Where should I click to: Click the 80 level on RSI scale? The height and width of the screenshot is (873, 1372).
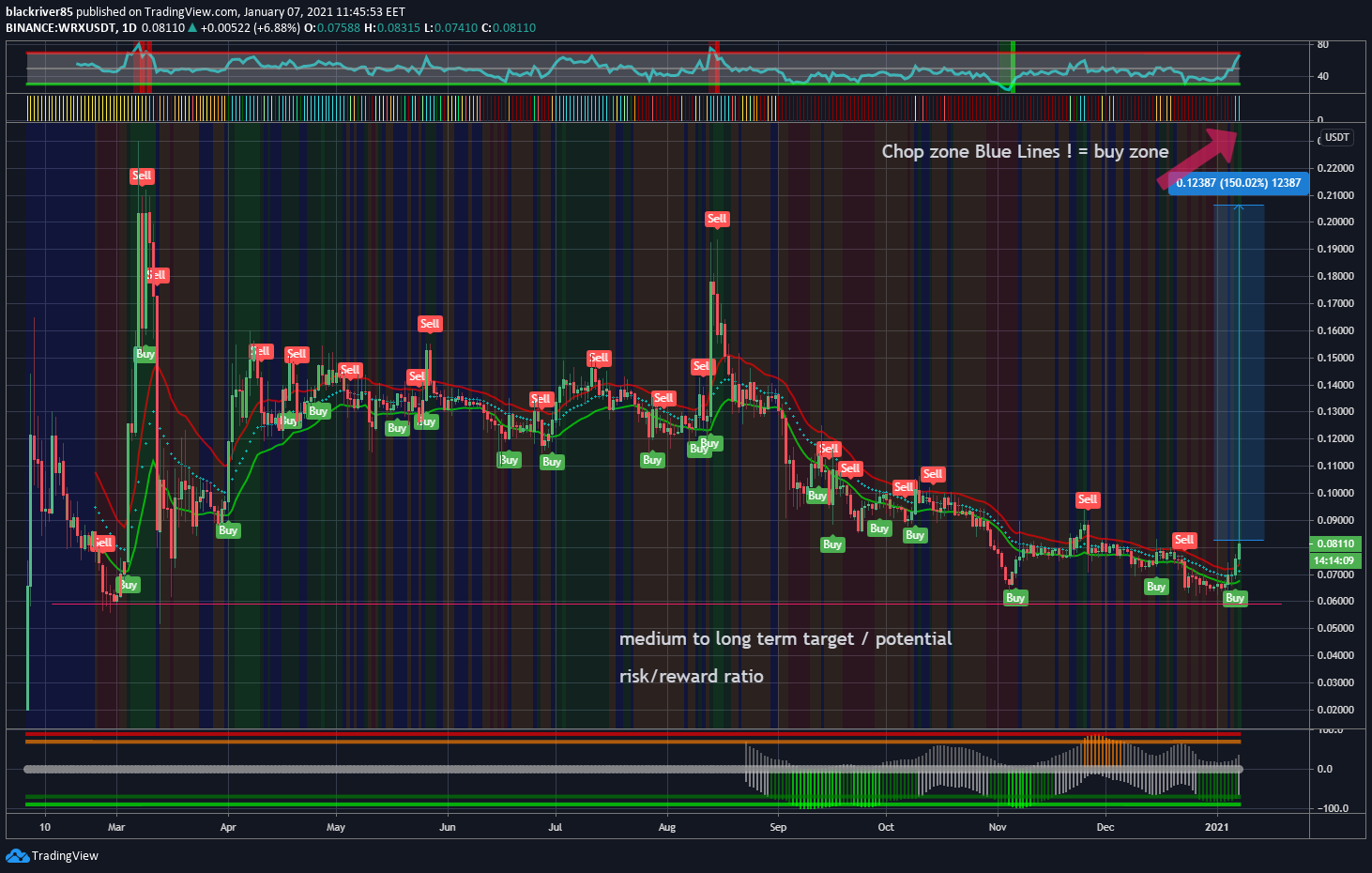[1323, 45]
